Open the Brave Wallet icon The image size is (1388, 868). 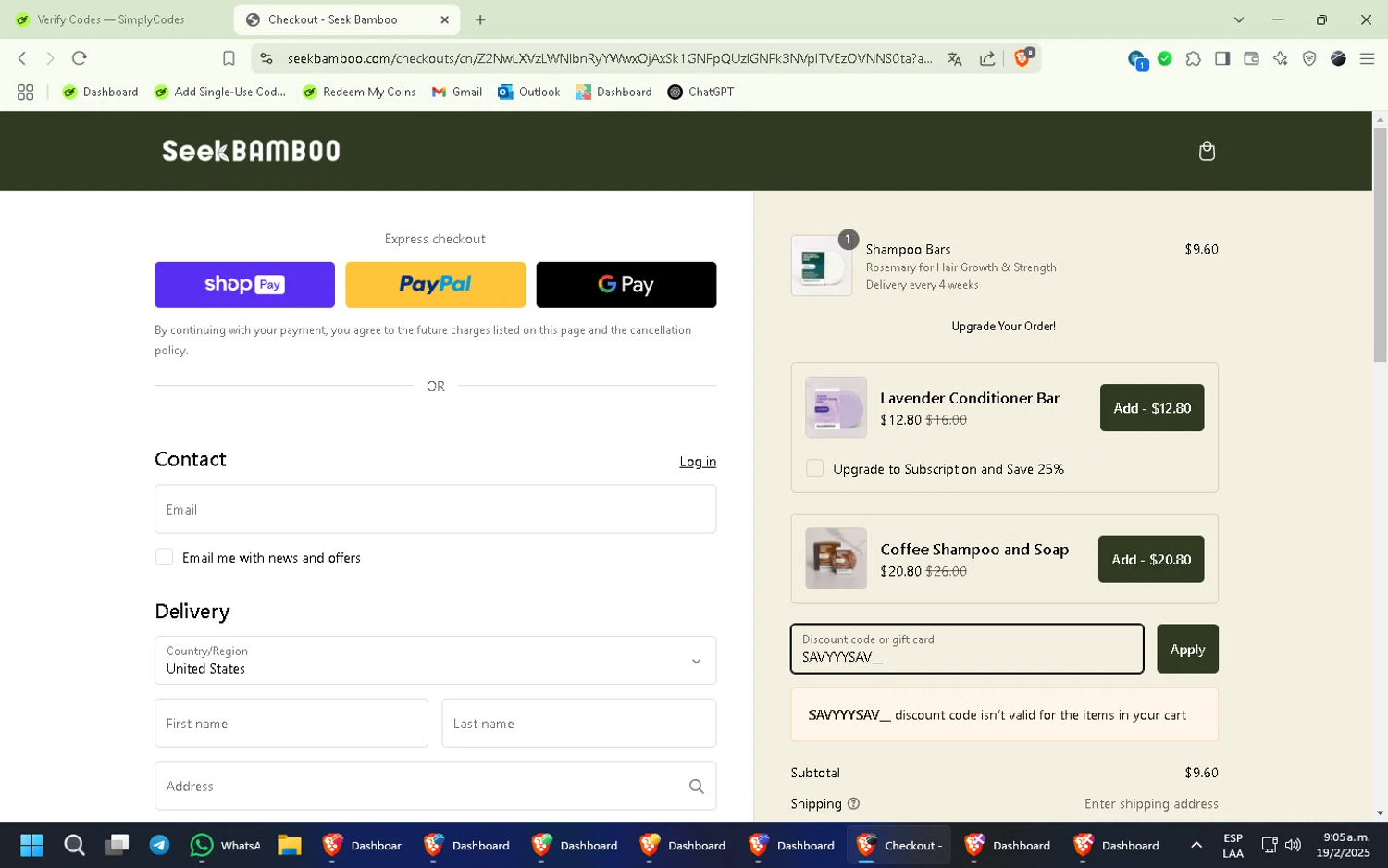pyautogui.click(x=1251, y=58)
